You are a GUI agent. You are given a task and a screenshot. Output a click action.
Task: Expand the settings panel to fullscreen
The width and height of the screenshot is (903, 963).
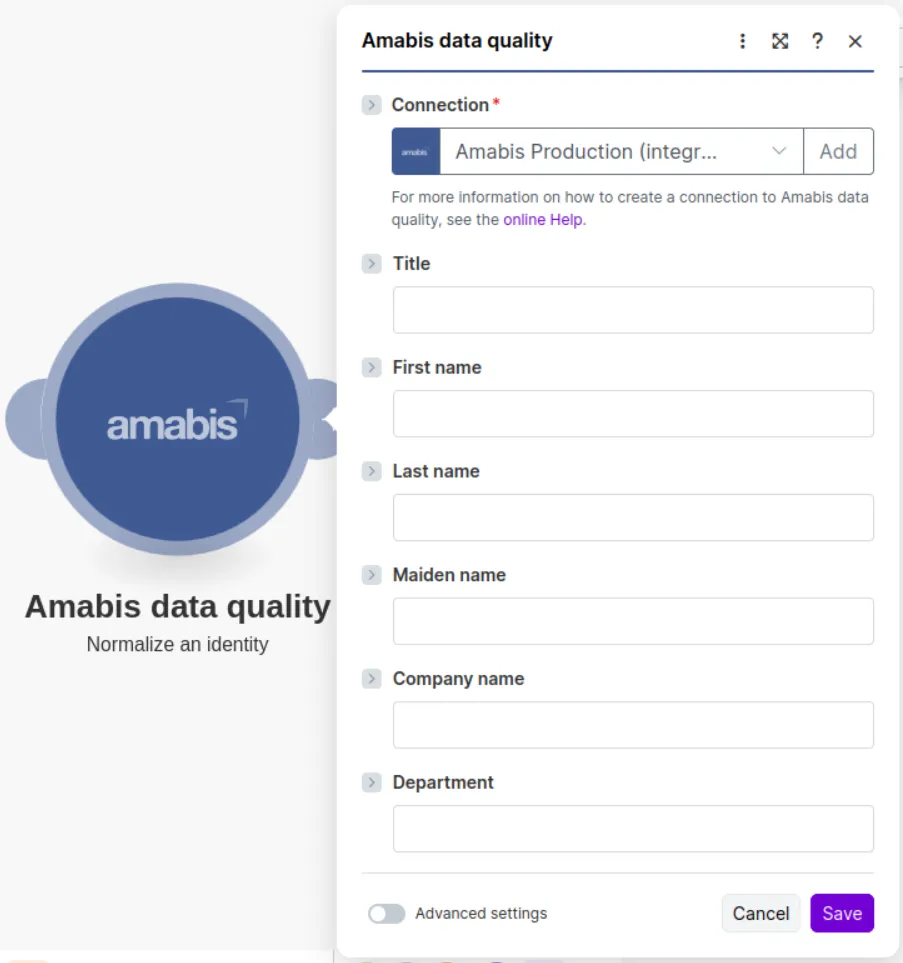click(780, 41)
